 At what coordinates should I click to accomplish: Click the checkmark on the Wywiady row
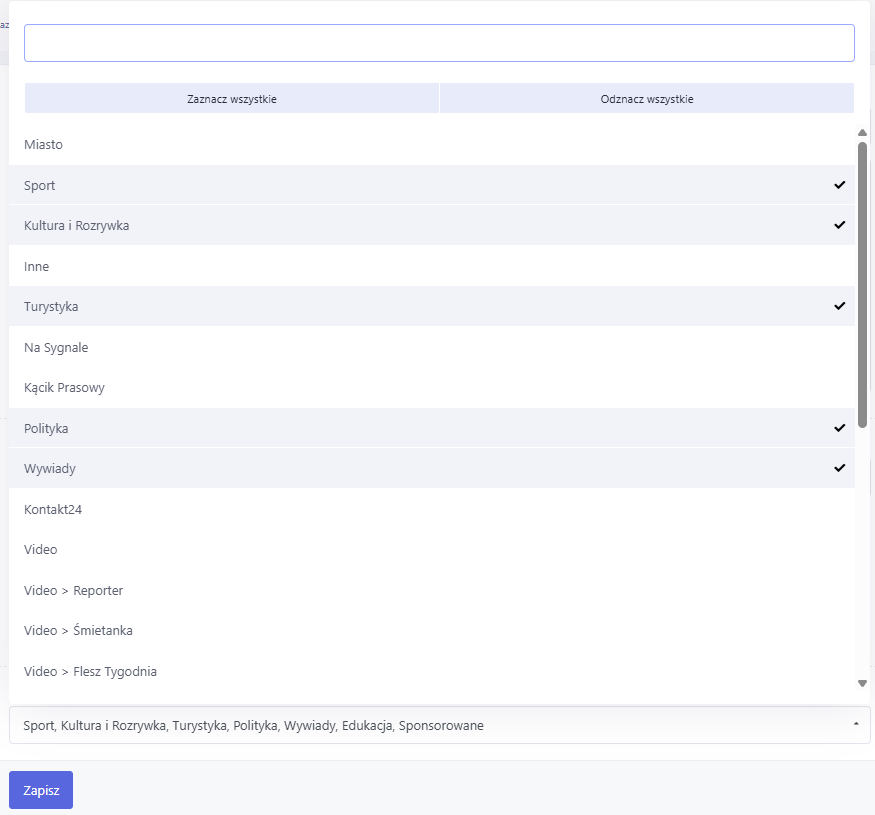pyautogui.click(x=839, y=468)
